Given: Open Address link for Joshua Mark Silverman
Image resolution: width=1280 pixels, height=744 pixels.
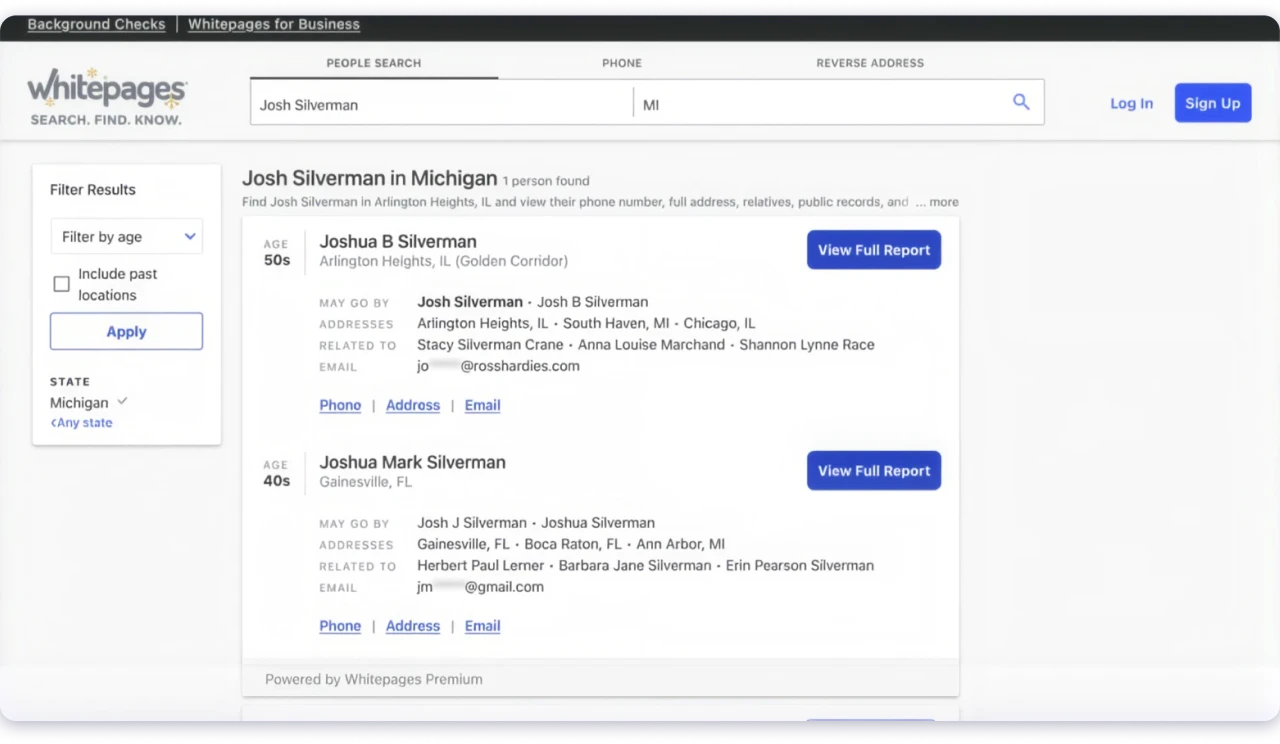Looking at the screenshot, I should 413,626.
